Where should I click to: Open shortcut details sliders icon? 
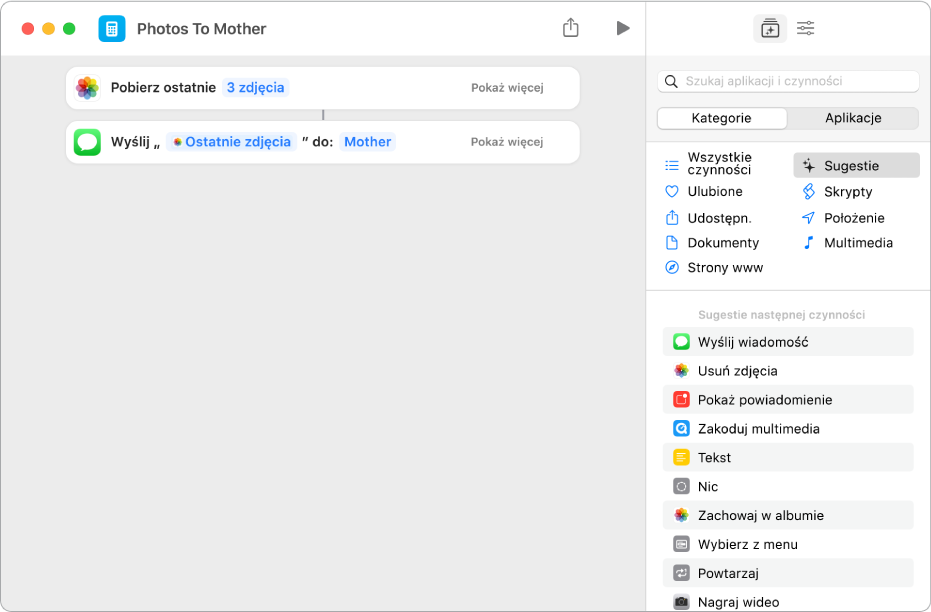[806, 28]
